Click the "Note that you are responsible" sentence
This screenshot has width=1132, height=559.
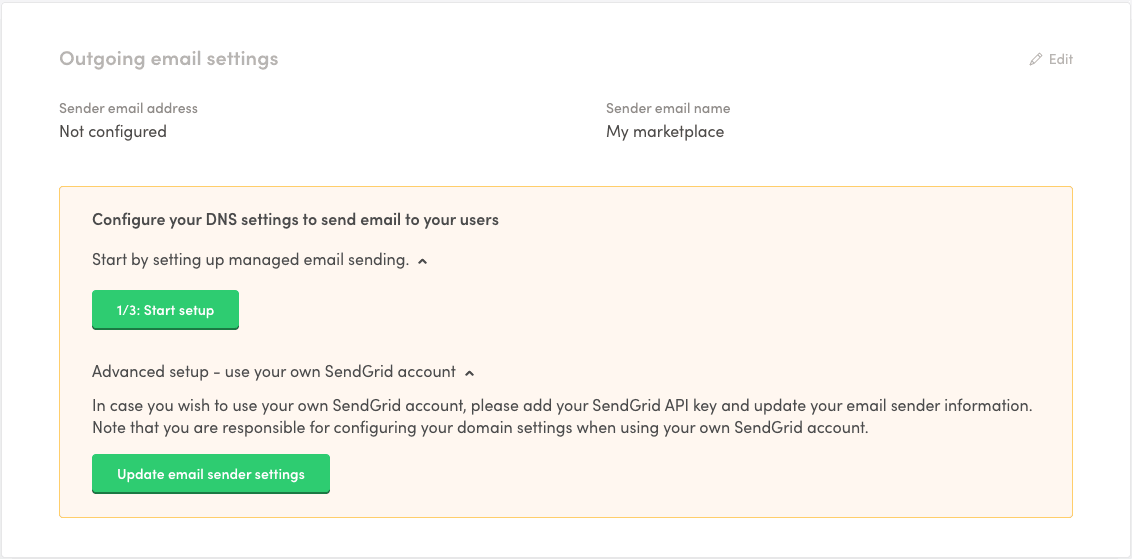pyautogui.click(x=480, y=428)
